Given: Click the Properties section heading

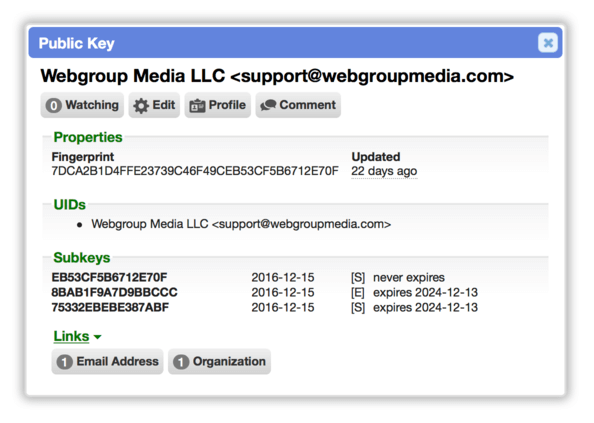Looking at the screenshot, I should coord(88,137).
